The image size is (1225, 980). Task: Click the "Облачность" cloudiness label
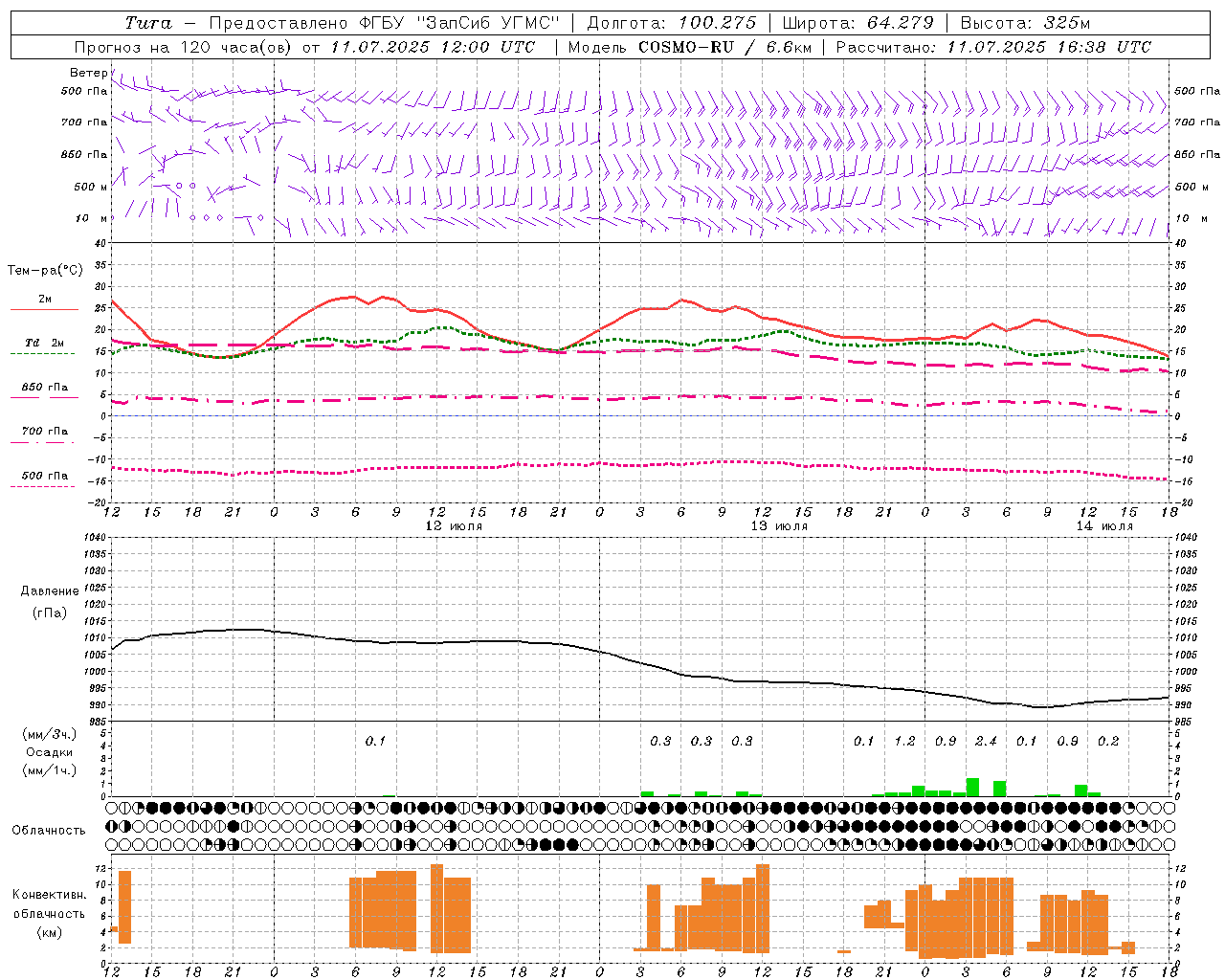pos(49,831)
